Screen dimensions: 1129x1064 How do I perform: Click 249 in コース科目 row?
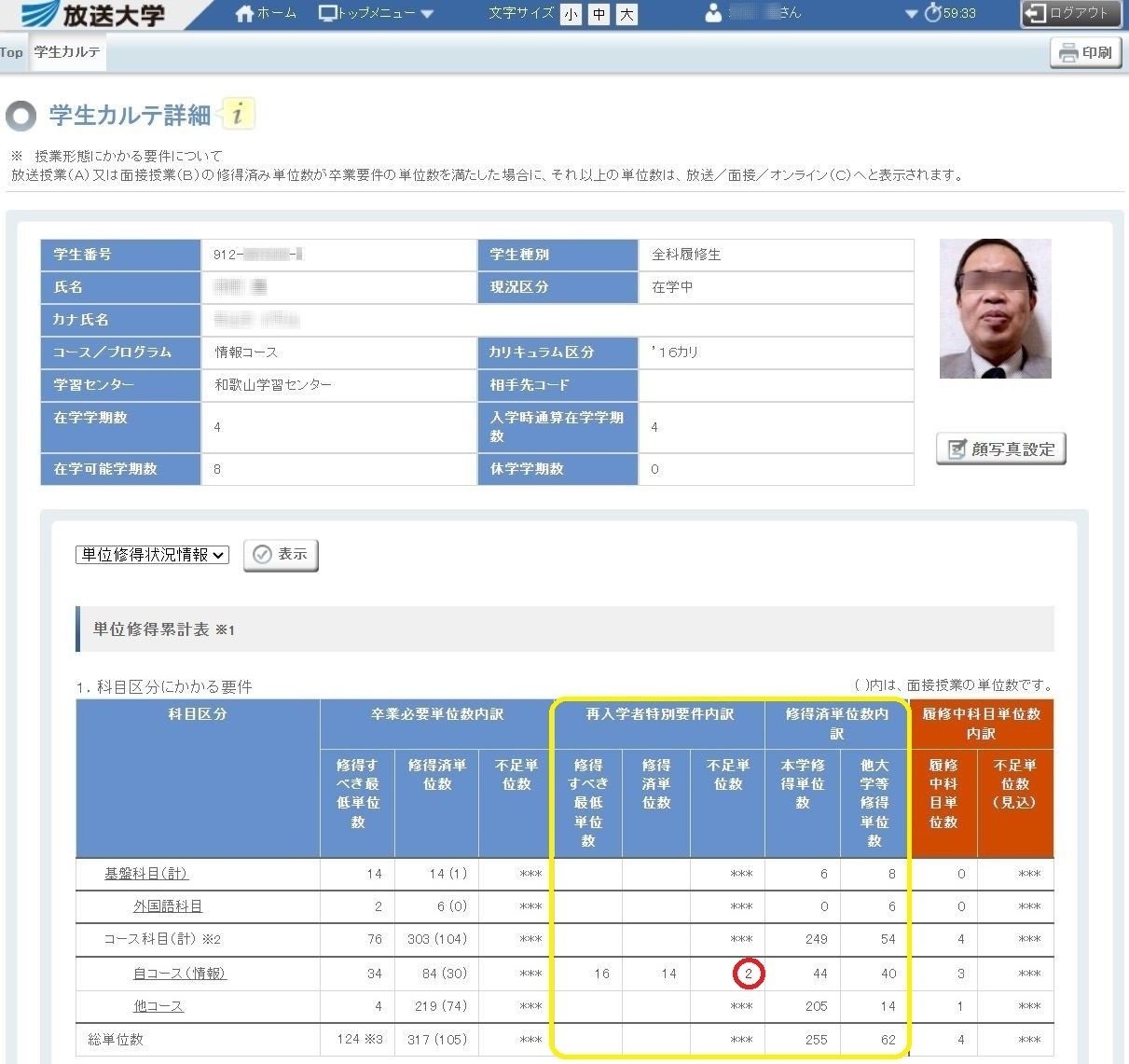coord(816,939)
